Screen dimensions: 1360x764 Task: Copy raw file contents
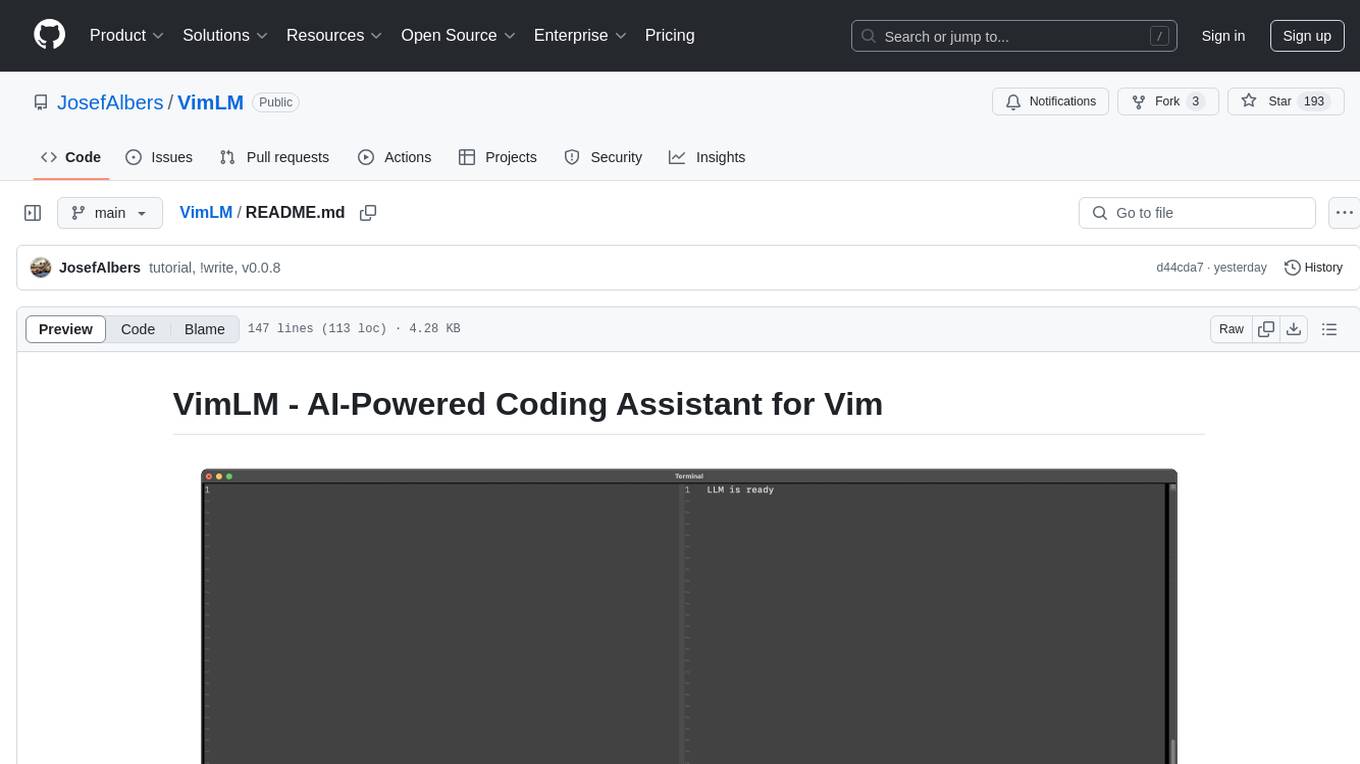pyautogui.click(x=1267, y=329)
